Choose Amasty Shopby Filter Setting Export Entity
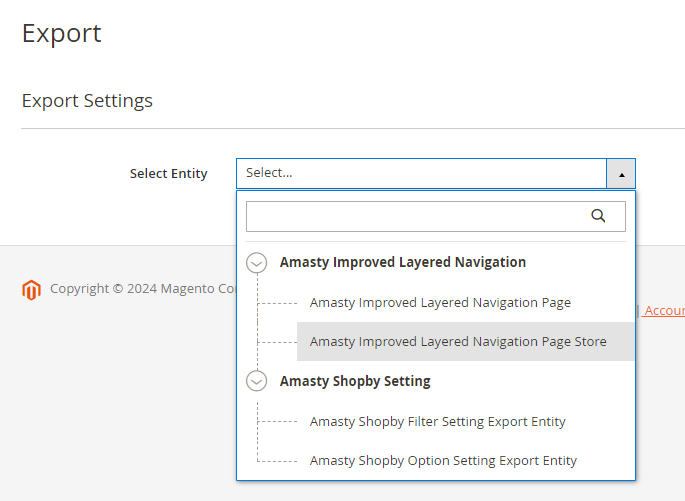This screenshot has height=501, width=685. tap(438, 422)
